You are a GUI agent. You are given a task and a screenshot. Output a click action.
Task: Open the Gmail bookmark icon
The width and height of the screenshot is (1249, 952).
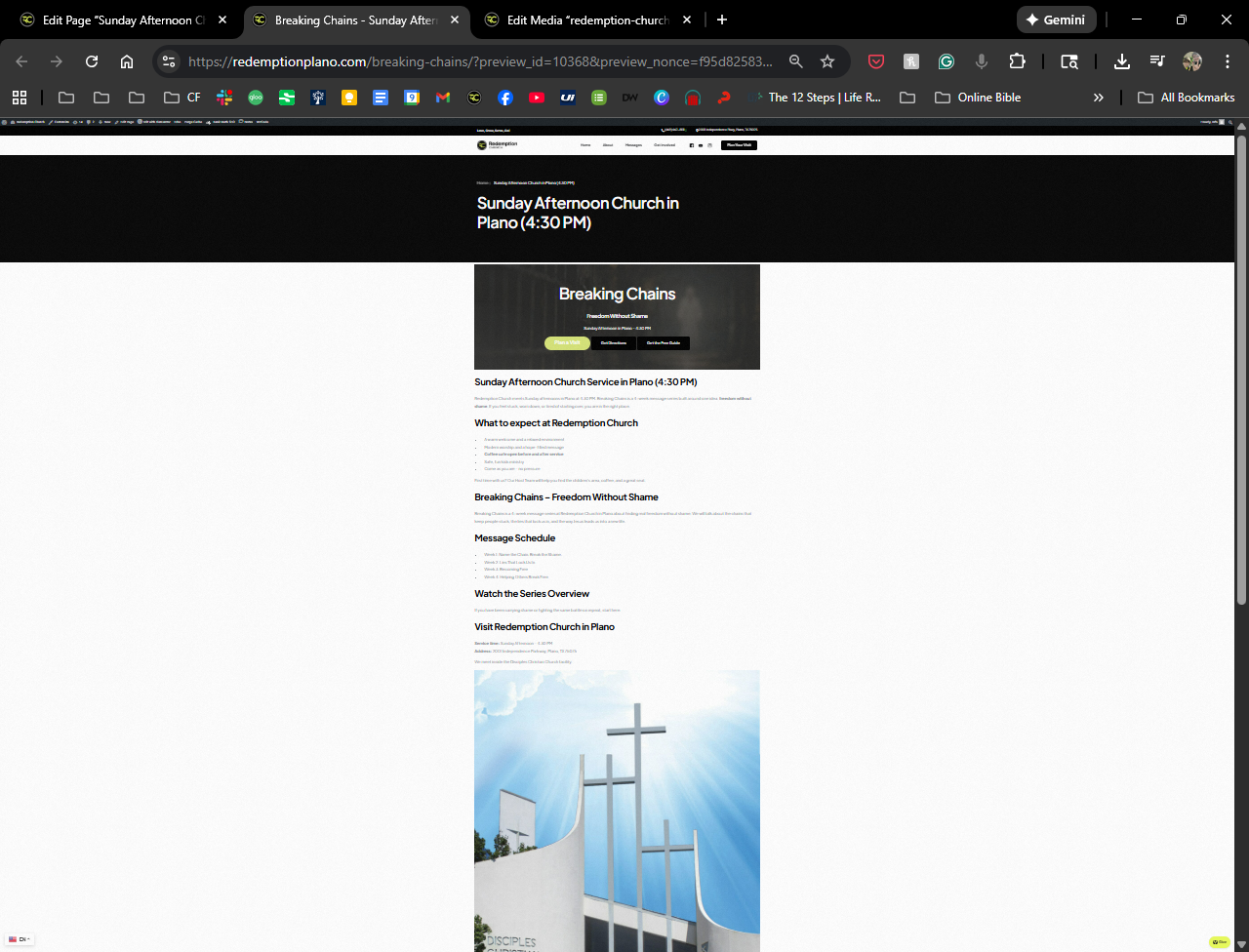[443, 98]
